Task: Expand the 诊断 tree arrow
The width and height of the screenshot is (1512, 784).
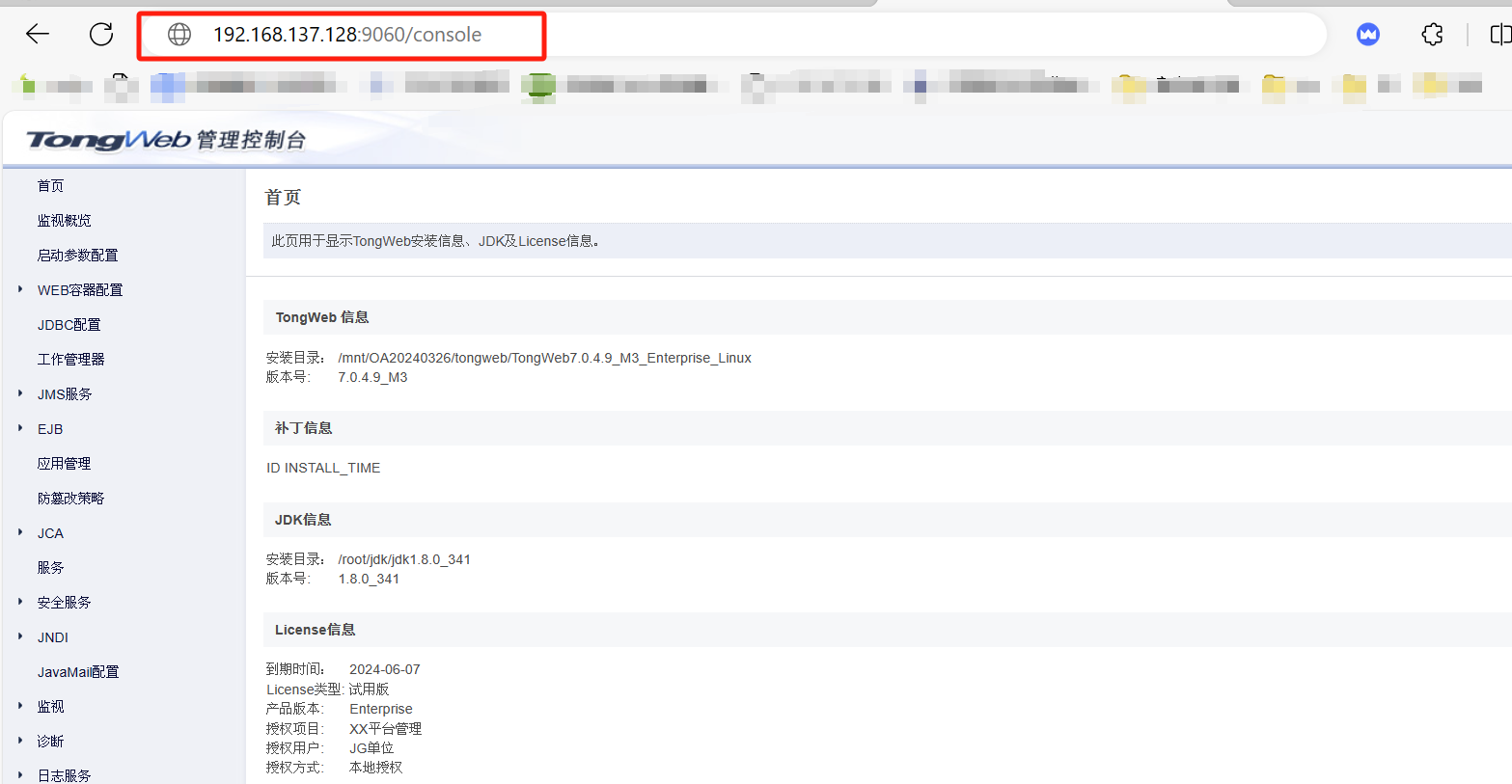Action: coord(20,741)
